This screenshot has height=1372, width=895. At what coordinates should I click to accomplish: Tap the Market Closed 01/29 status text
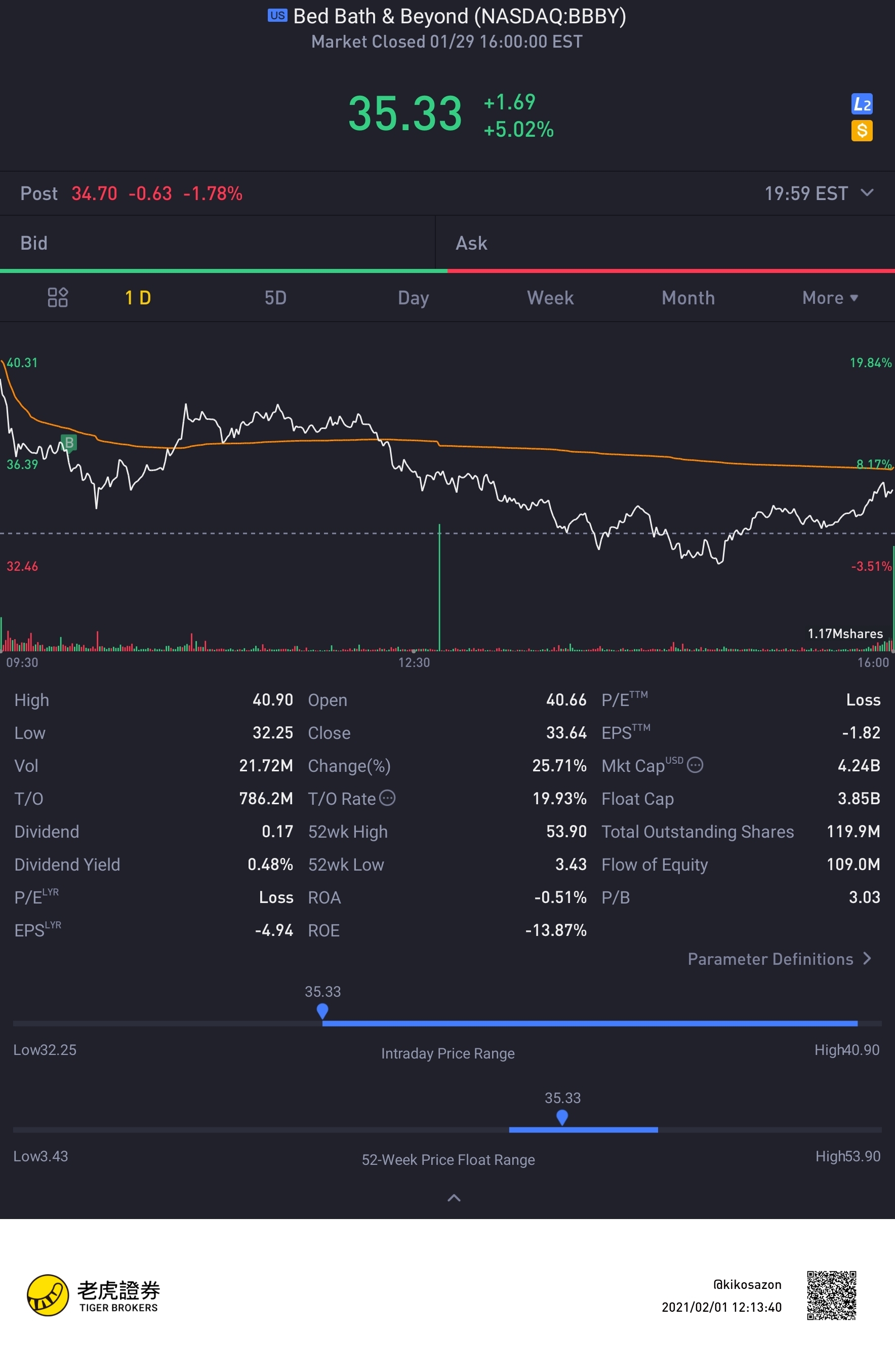446,42
